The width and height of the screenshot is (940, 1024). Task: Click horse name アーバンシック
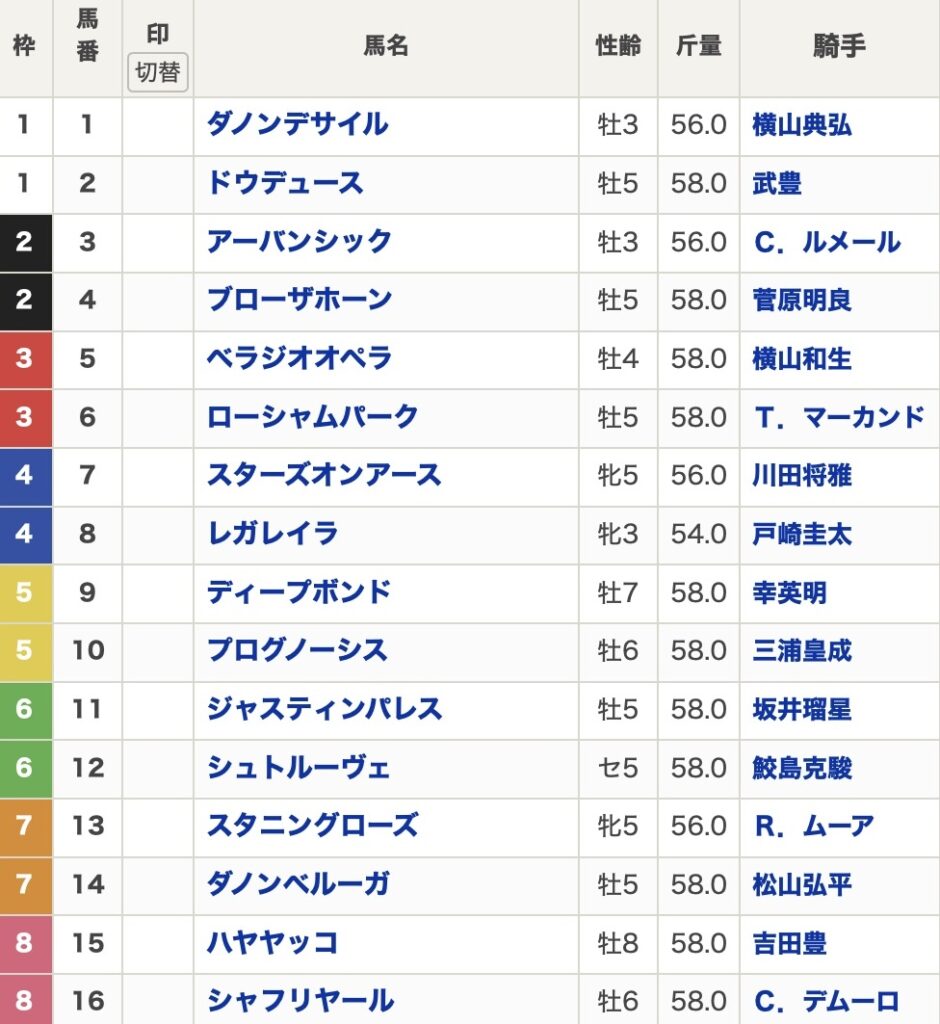(x=298, y=242)
